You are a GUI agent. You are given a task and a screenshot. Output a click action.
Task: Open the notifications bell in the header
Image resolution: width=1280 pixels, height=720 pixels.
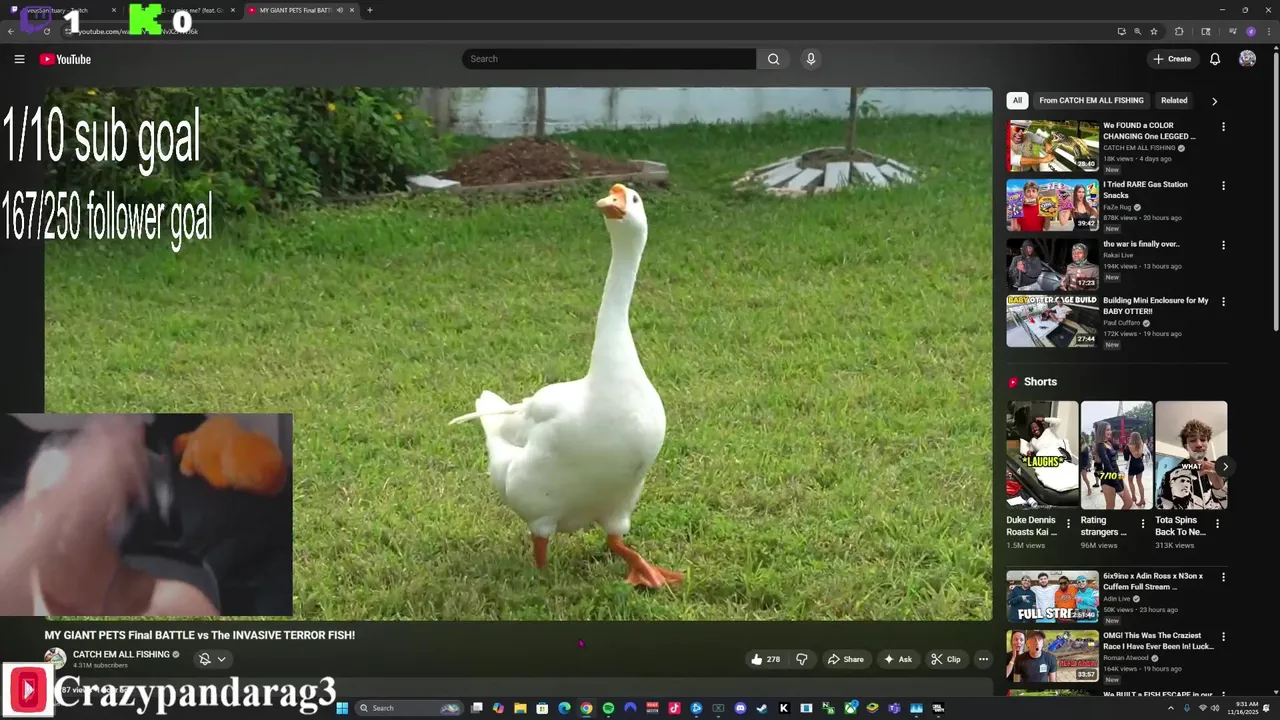click(x=1215, y=59)
